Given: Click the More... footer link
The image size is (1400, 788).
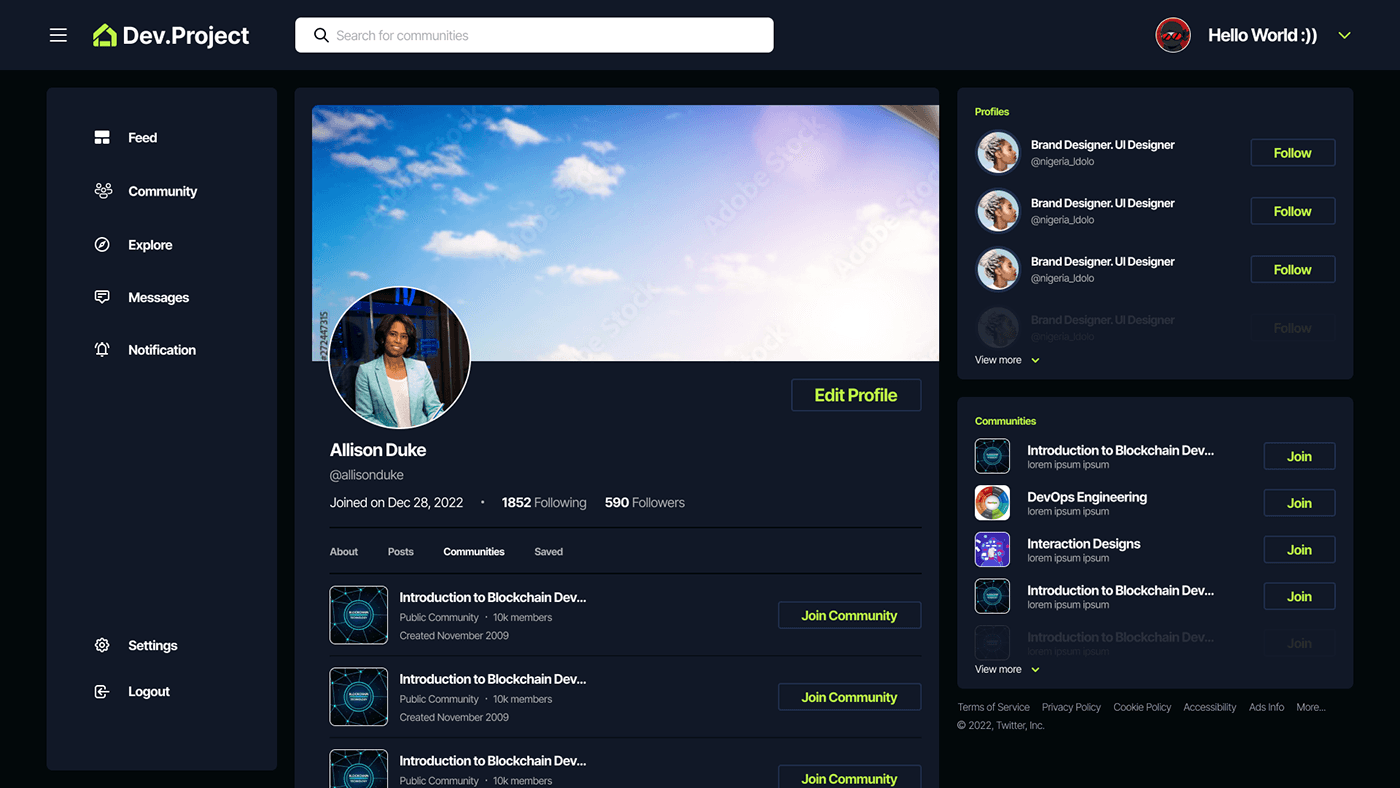Looking at the screenshot, I should point(1311,707).
